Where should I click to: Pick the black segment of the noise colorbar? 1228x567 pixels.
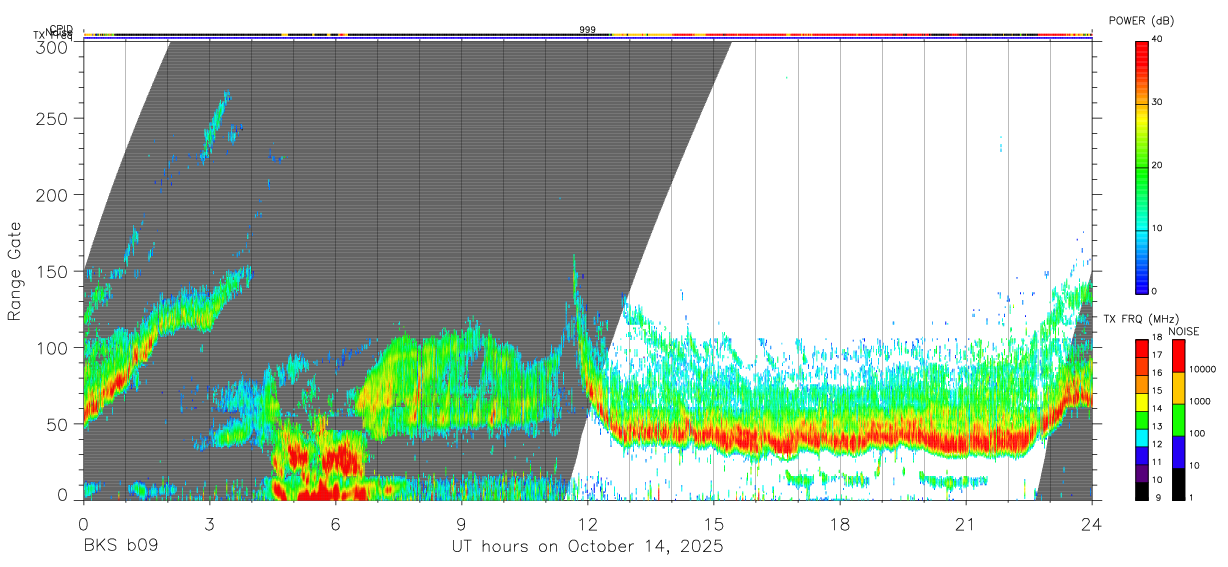pos(1178,484)
